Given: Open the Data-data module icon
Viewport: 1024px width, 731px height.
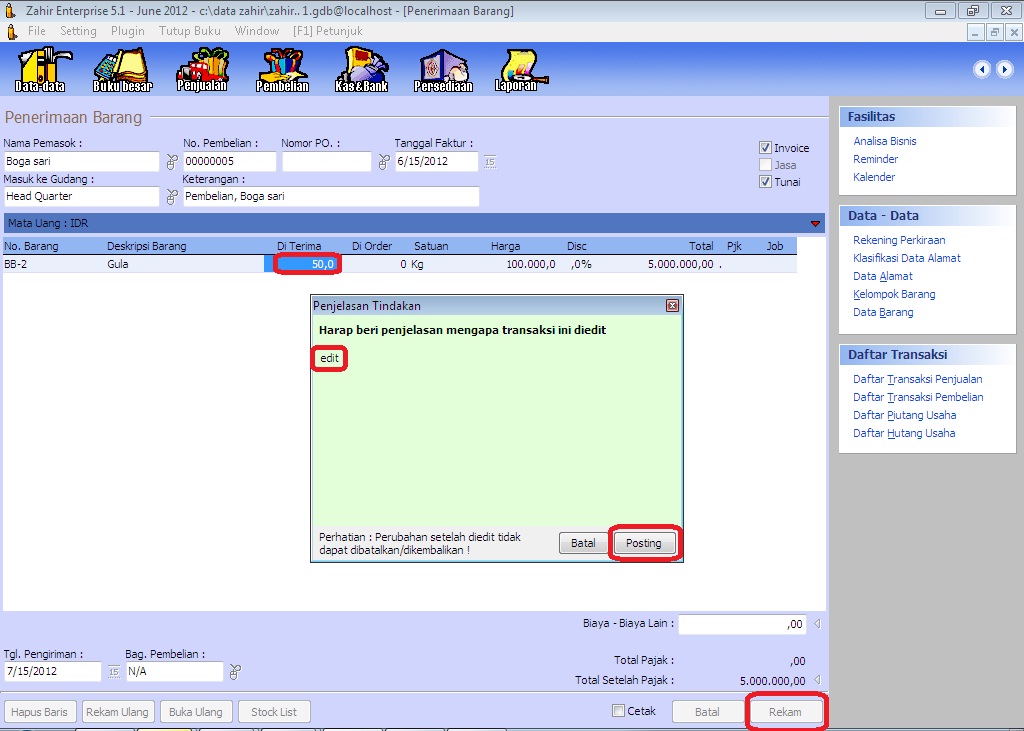Looking at the screenshot, I should pos(40,70).
